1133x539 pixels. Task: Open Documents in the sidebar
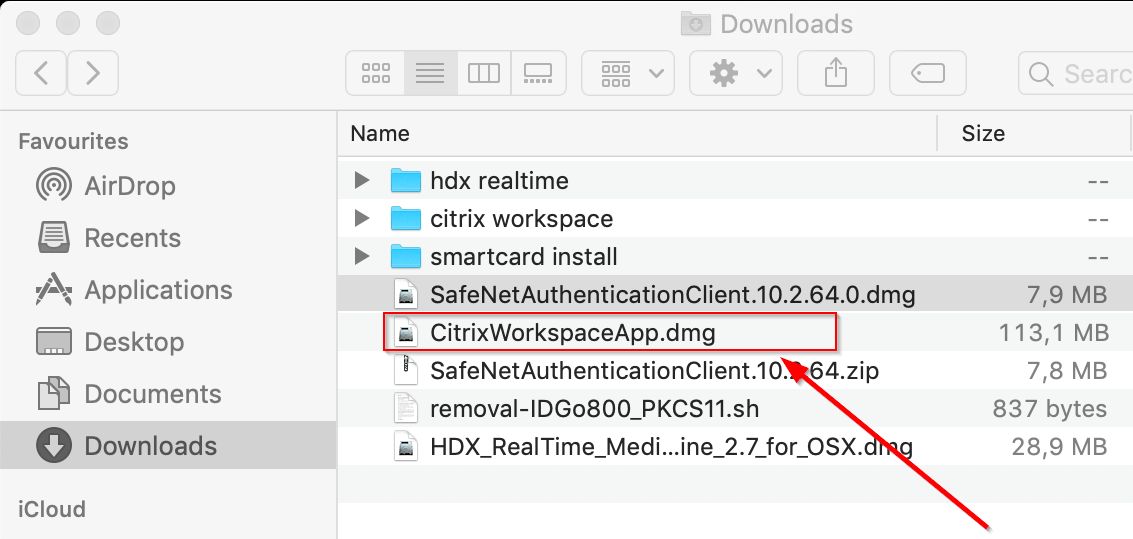129,394
